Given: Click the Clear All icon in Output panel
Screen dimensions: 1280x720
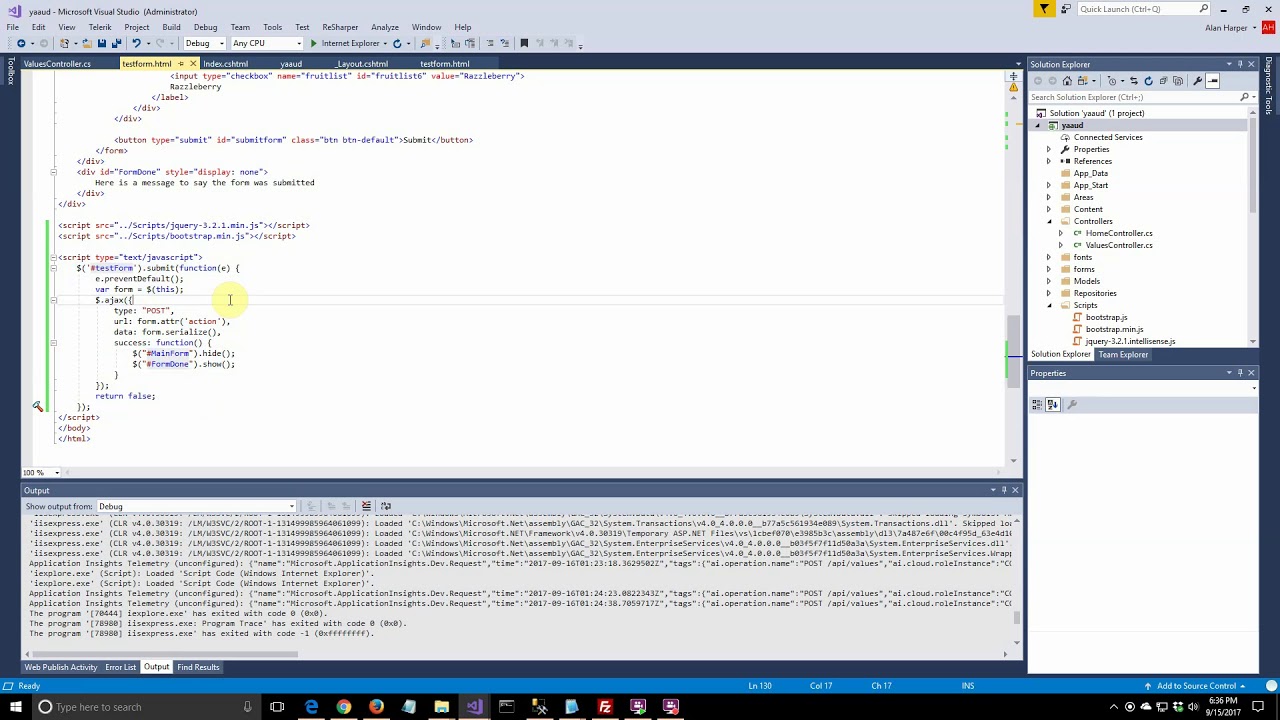Looking at the screenshot, I should click(x=366, y=506).
